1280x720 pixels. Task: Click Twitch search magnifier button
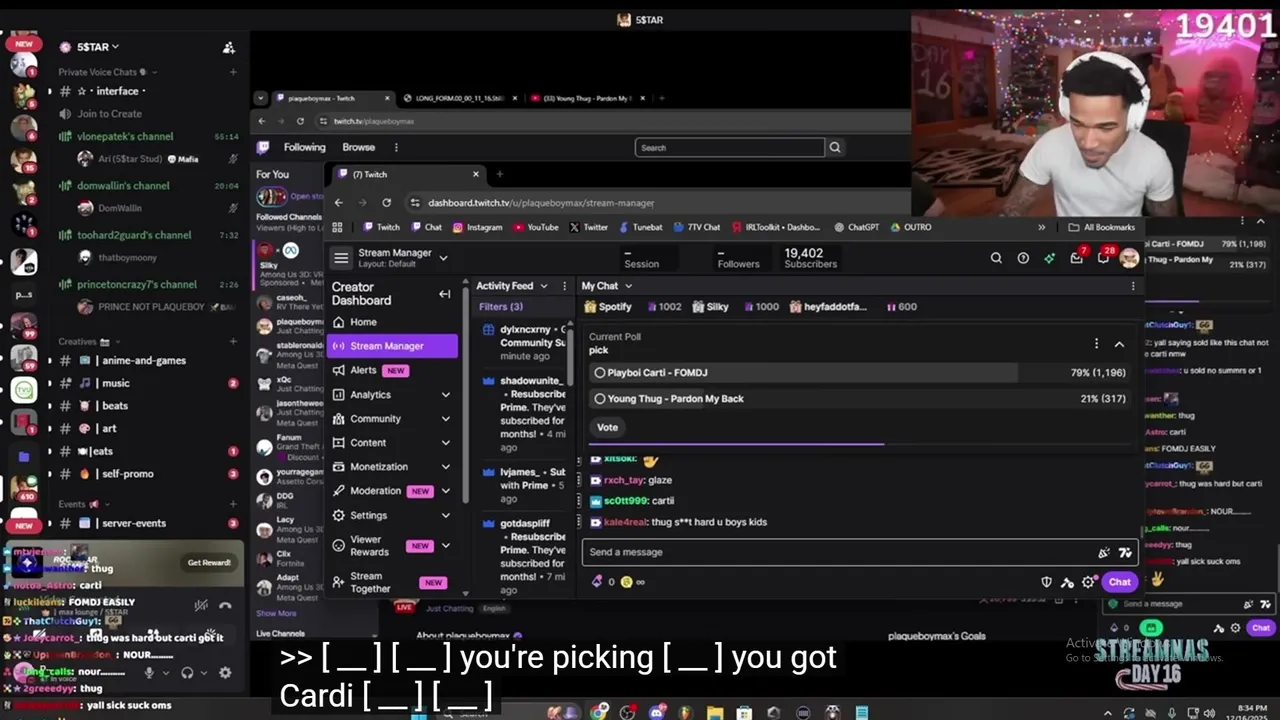[835, 147]
